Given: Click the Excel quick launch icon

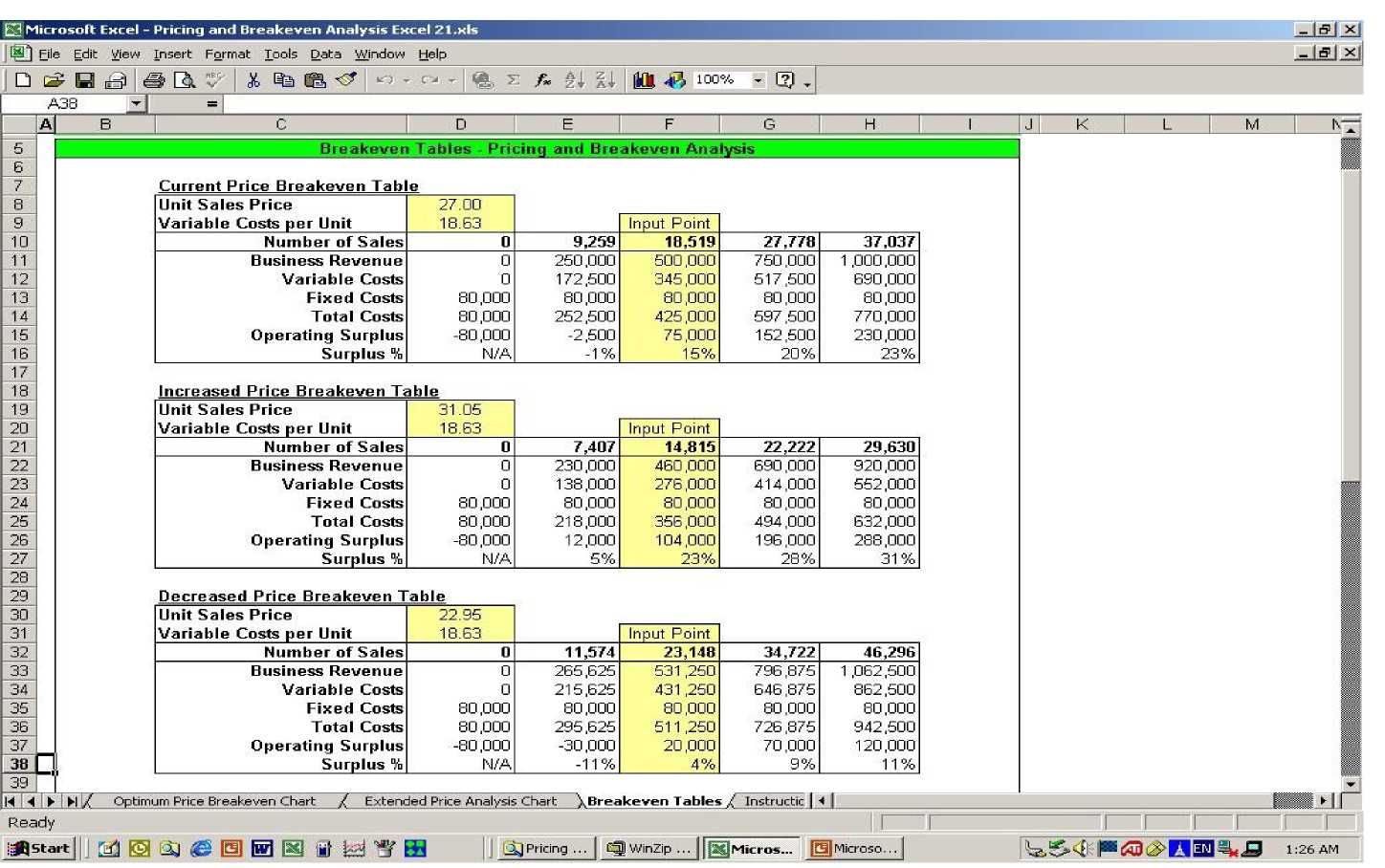Looking at the screenshot, I should 293,849.
